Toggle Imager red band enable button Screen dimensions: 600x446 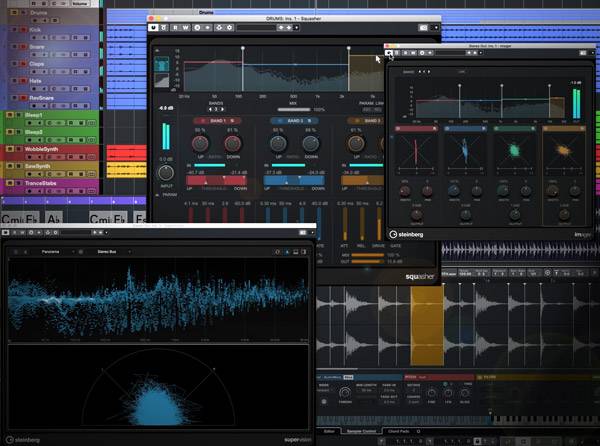pyautogui.click(x=398, y=129)
